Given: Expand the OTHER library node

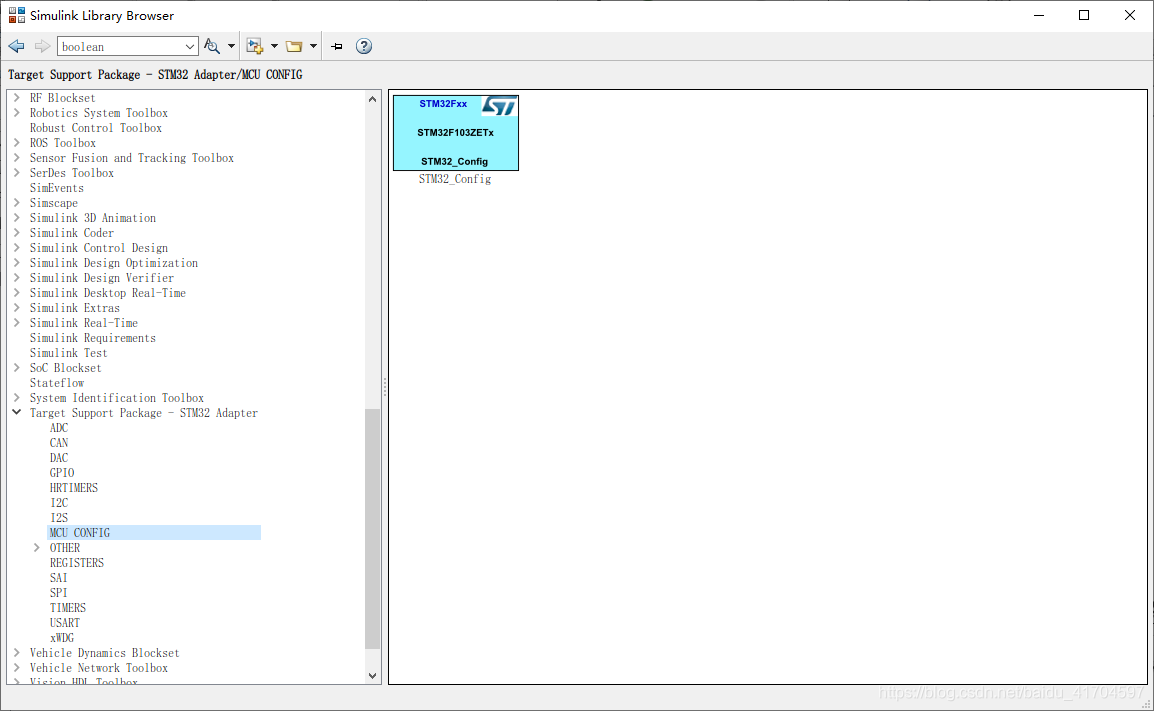Looking at the screenshot, I should click(37, 548).
